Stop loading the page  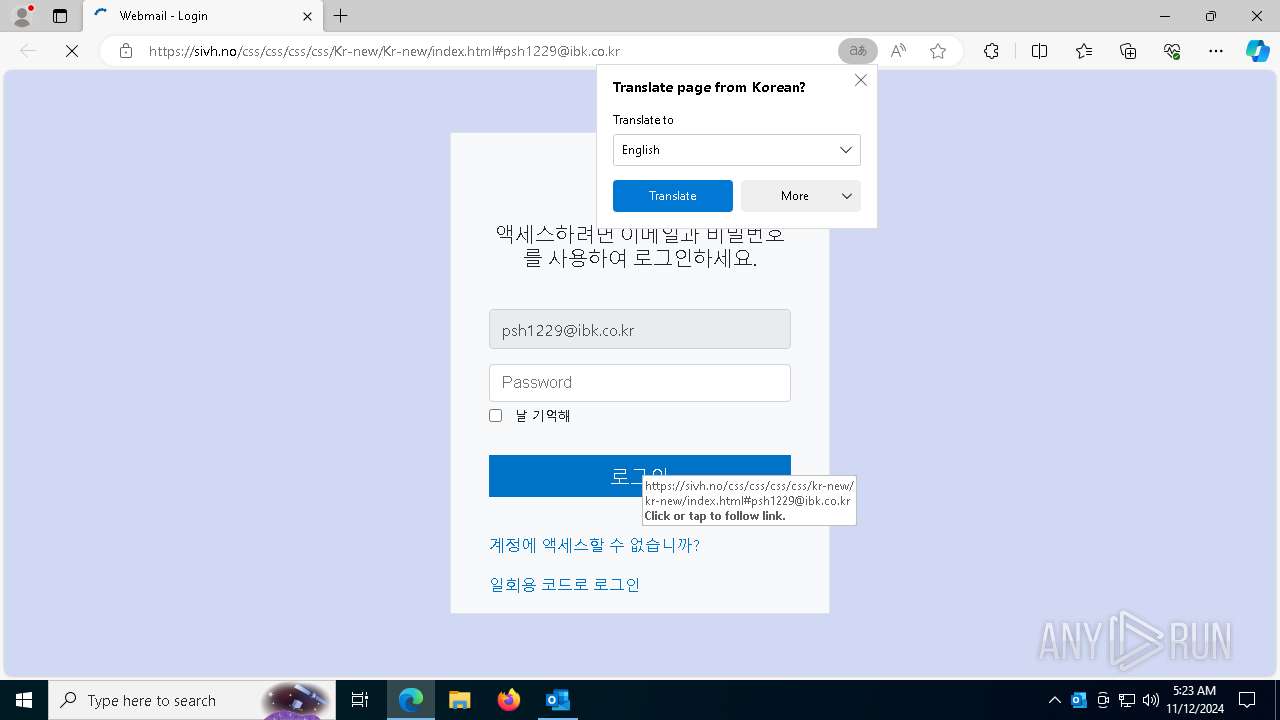pyautogui.click(x=72, y=51)
